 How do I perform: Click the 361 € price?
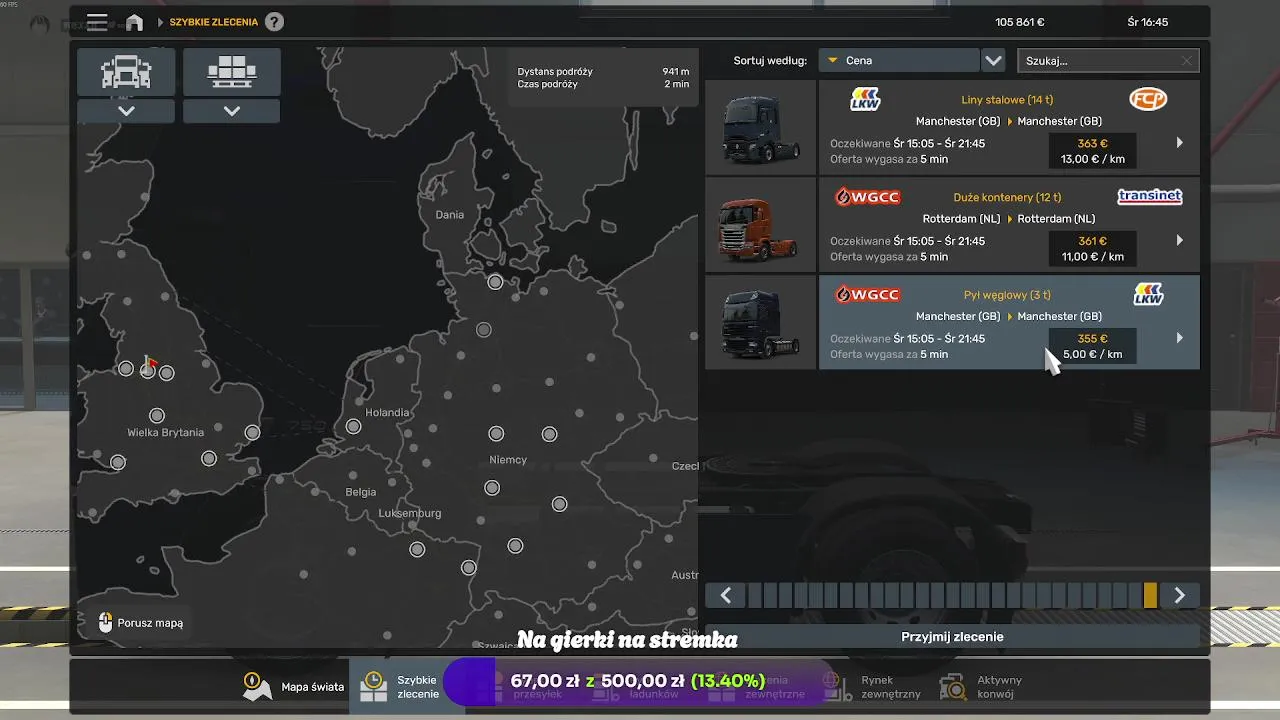(x=1092, y=241)
